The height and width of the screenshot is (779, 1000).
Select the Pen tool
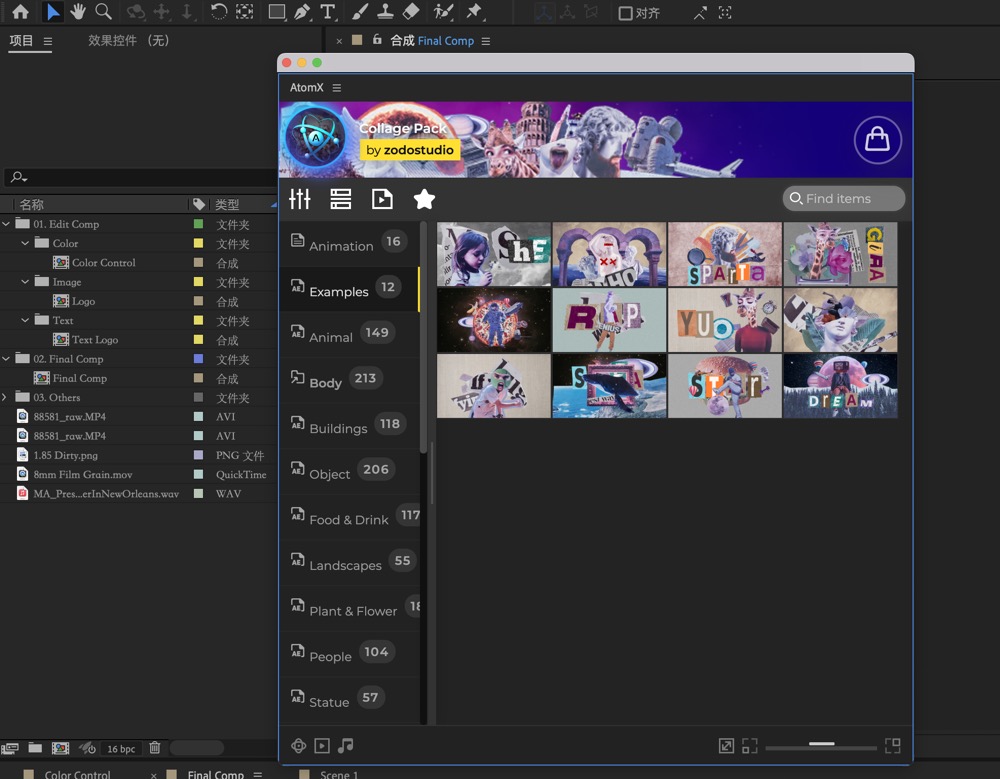302,13
